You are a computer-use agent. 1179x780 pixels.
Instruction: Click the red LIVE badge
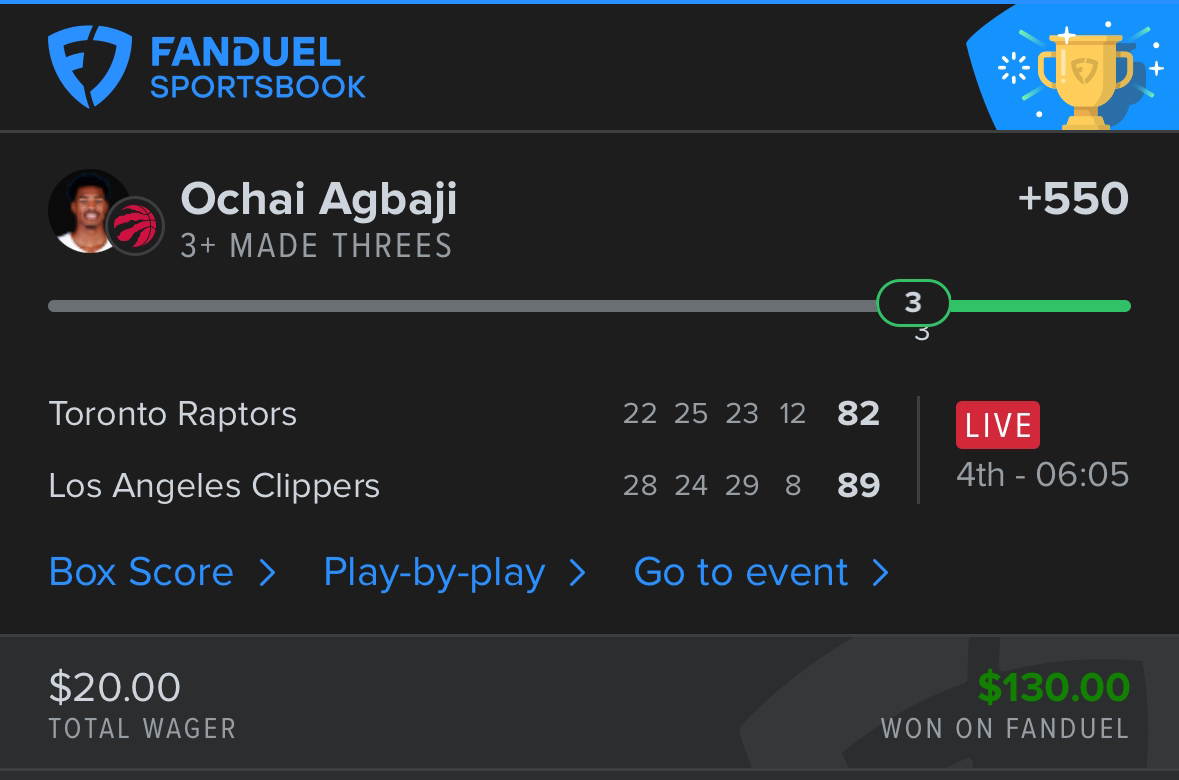click(x=997, y=425)
